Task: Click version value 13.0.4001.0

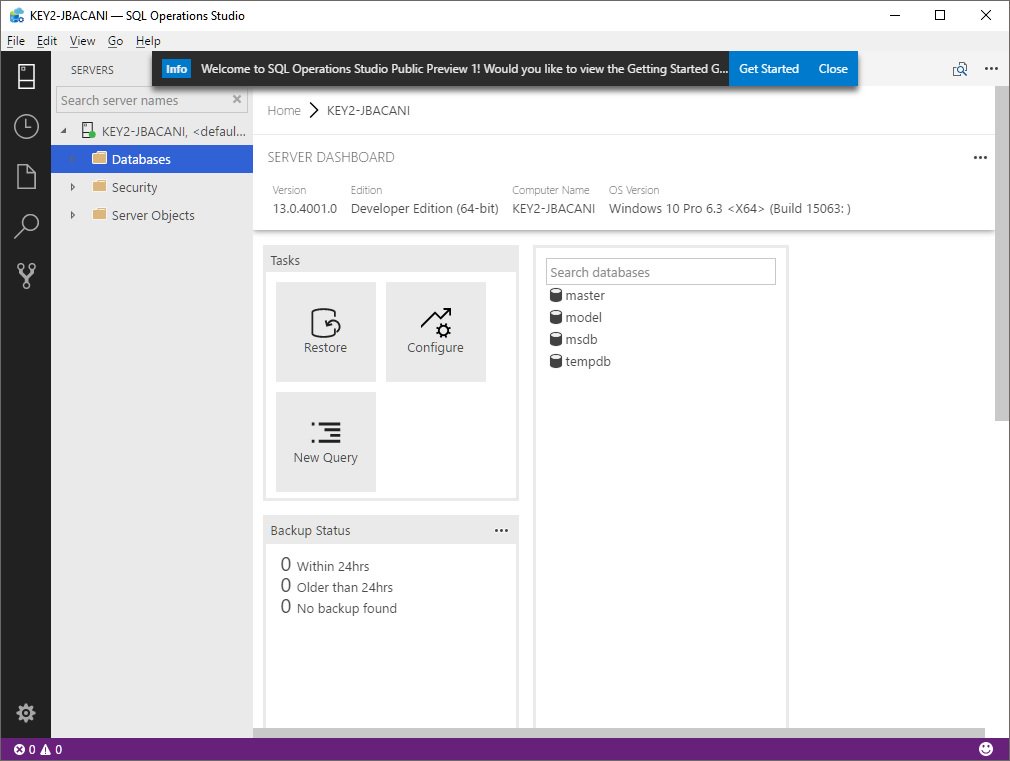Action: (x=305, y=208)
